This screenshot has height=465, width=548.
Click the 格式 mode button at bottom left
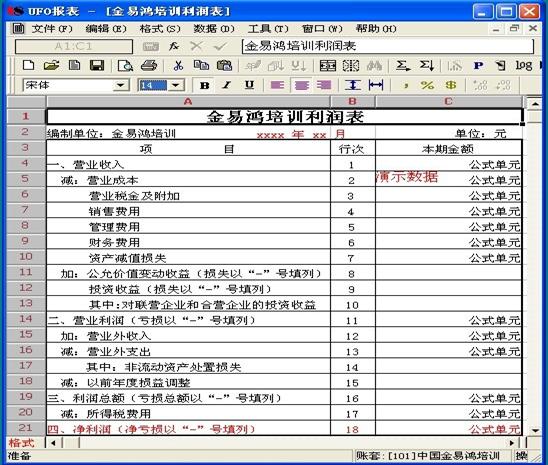click(22, 443)
